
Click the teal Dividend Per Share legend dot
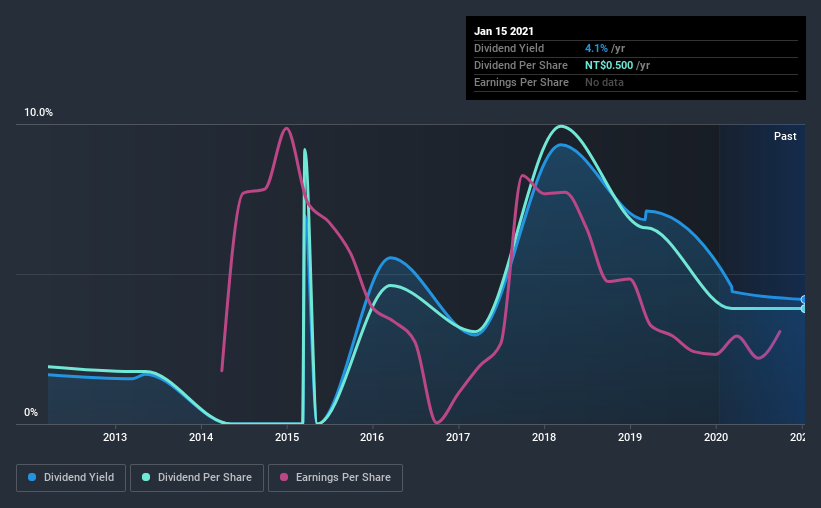coord(146,477)
